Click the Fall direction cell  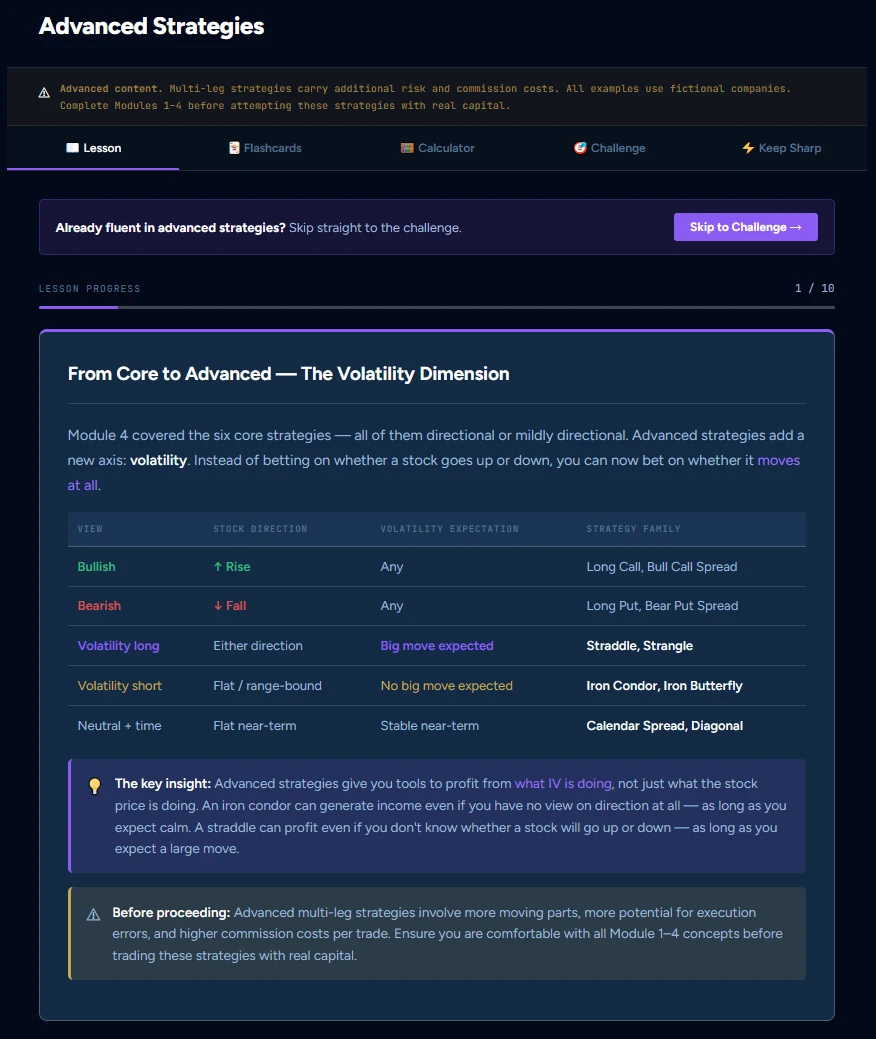[230, 606]
